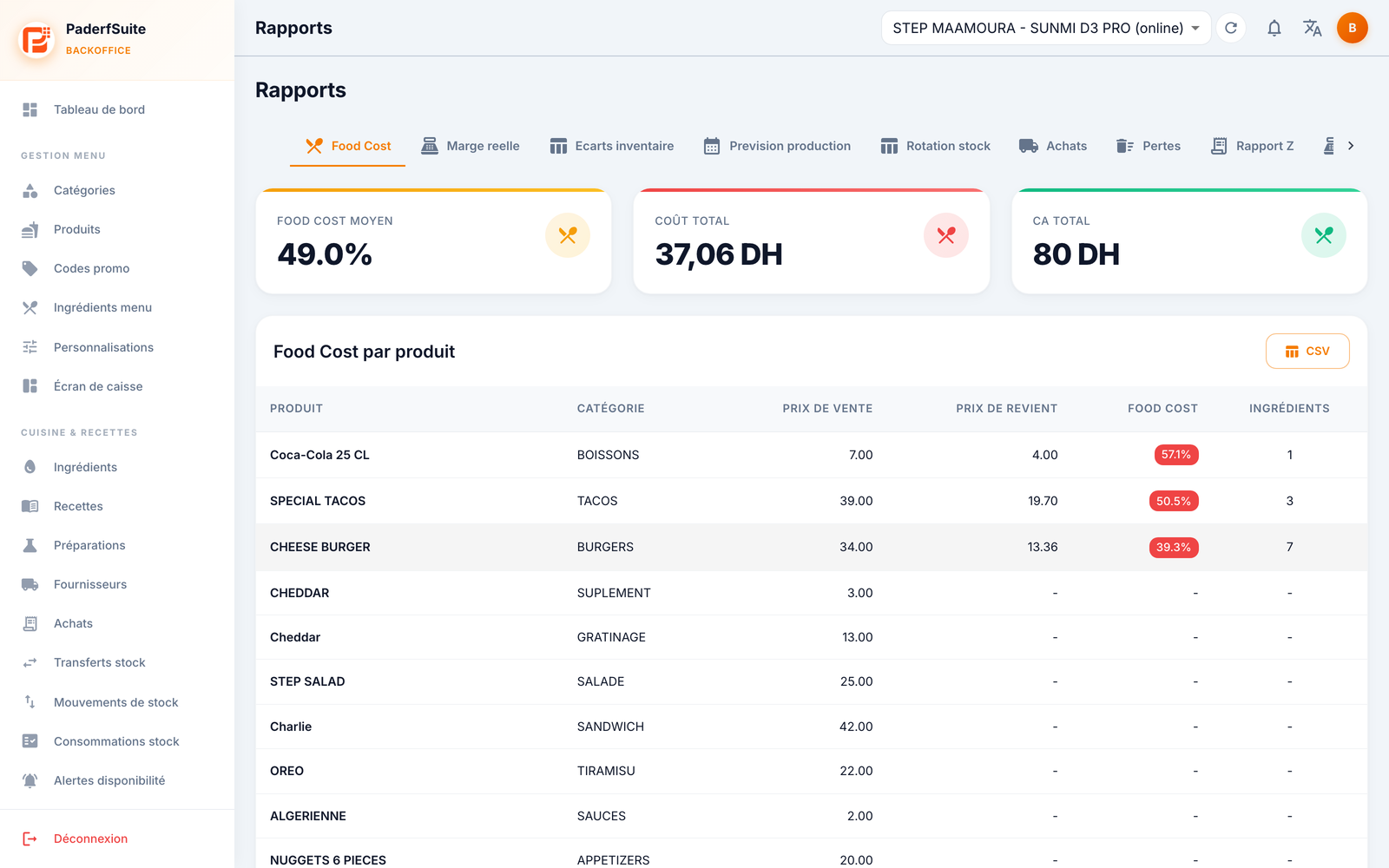Switch to the Marge reelle tab
Image resolution: width=1389 pixels, height=868 pixels.
471,146
